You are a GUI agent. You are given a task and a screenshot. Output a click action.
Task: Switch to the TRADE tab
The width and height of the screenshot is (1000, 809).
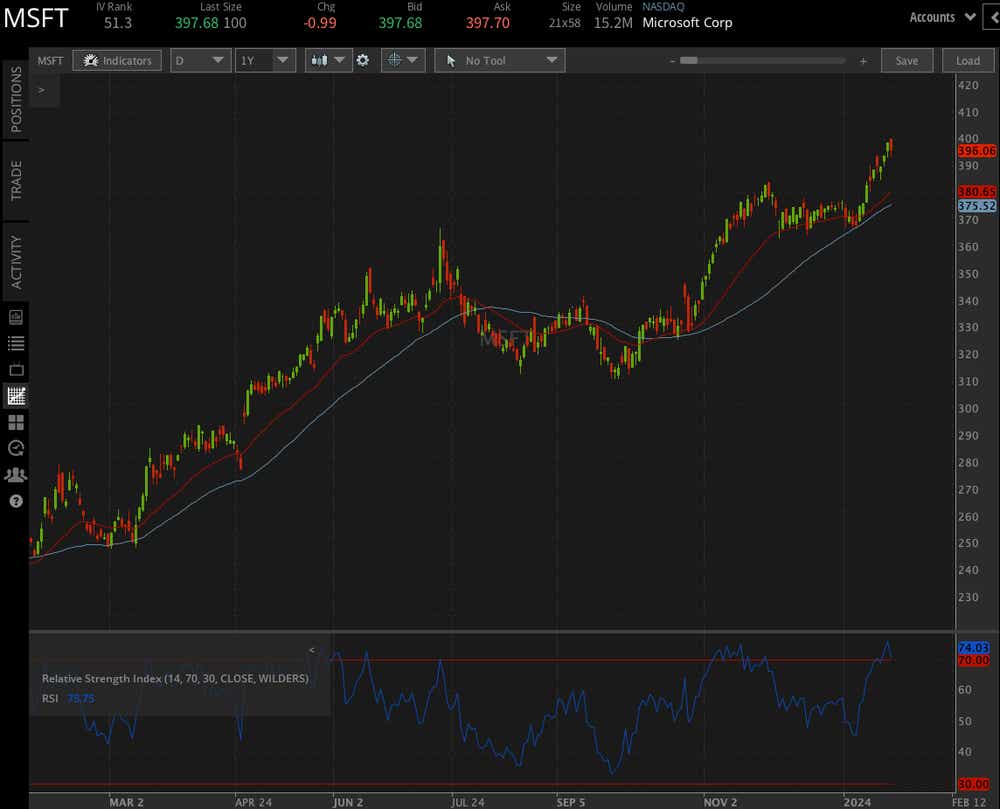click(14, 180)
